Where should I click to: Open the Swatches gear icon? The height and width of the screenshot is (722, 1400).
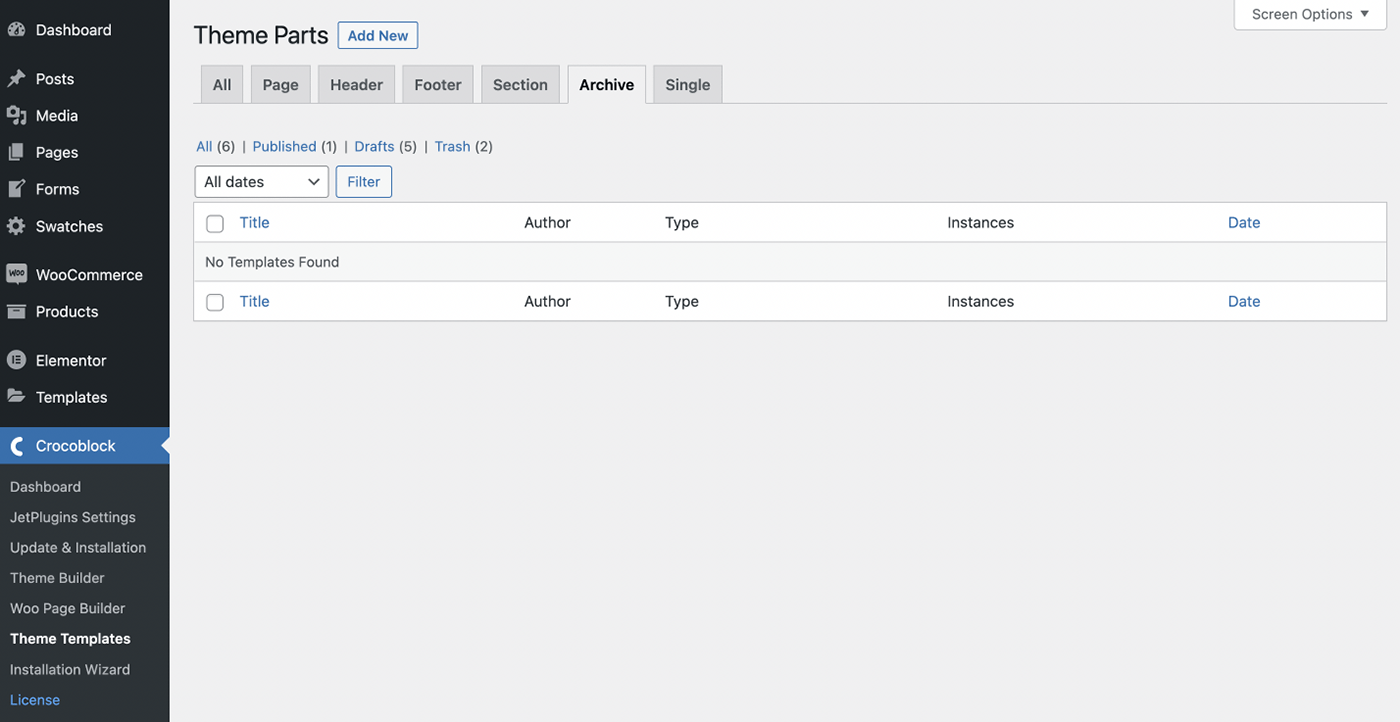click(16, 226)
